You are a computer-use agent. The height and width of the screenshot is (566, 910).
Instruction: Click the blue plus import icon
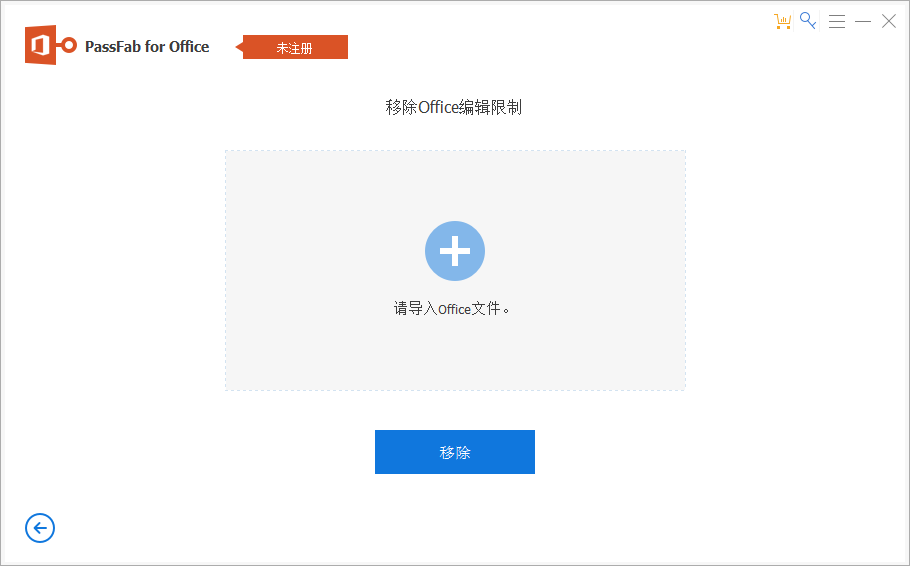[x=454, y=251]
